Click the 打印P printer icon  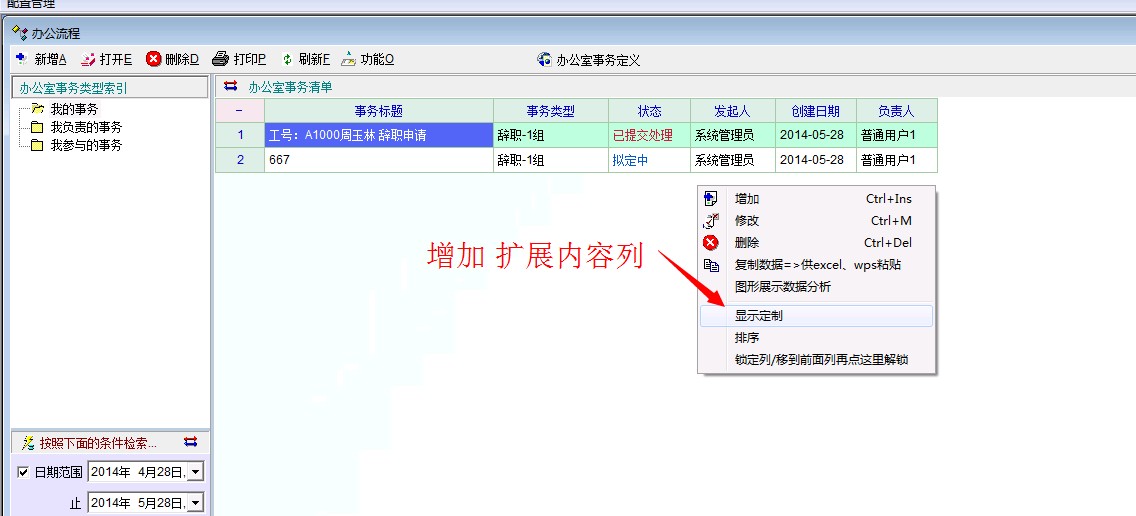pos(220,59)
